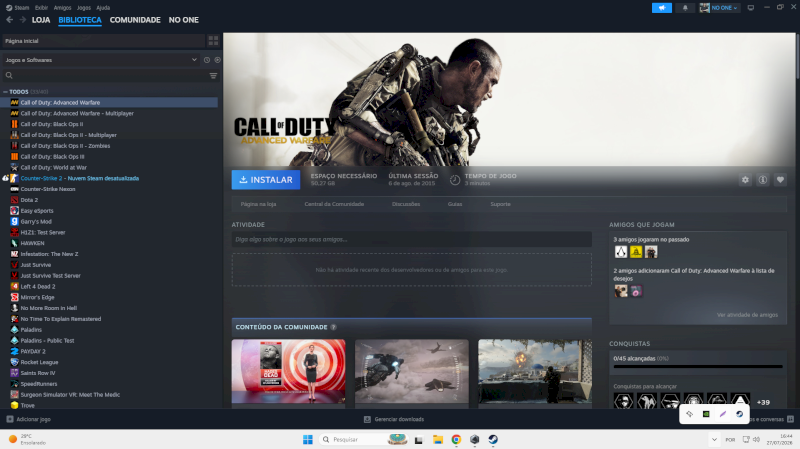Click the achievements progress bar
Image resolution: width=800 pixels, height=449 pixels.
point(697,366)
